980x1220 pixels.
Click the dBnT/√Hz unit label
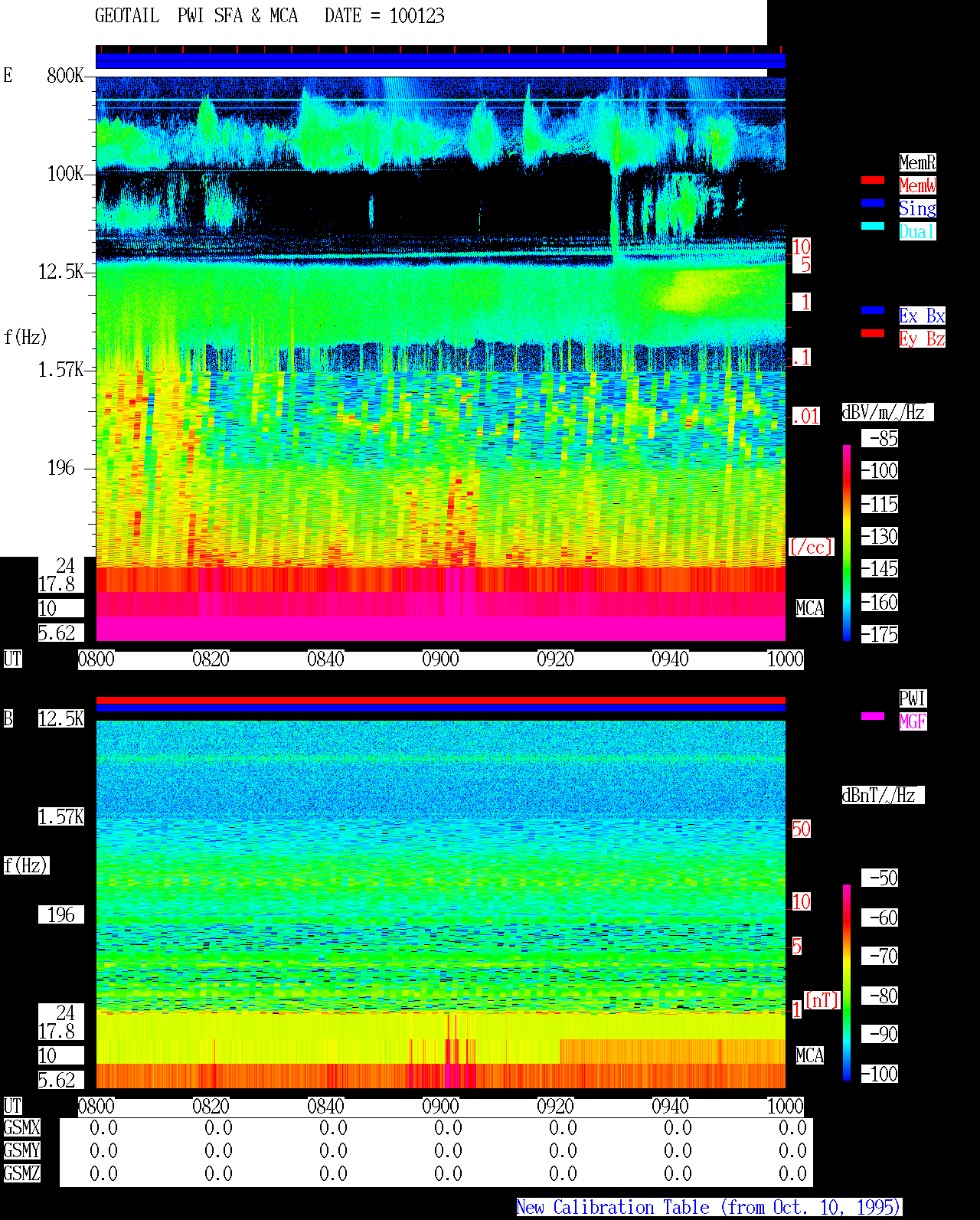point(883,795)
